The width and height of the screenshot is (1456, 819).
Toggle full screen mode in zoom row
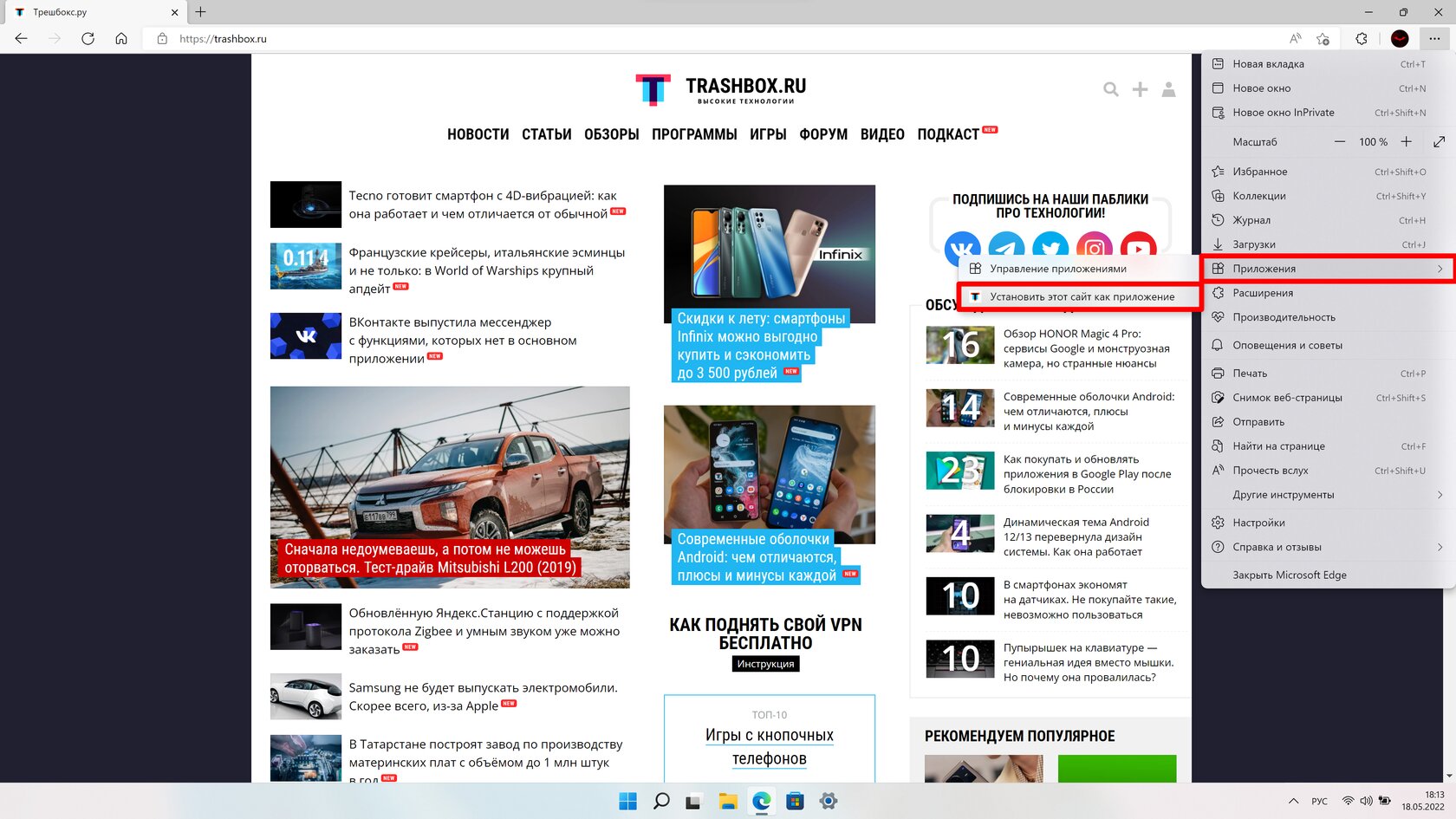[x=1440, y=142]
